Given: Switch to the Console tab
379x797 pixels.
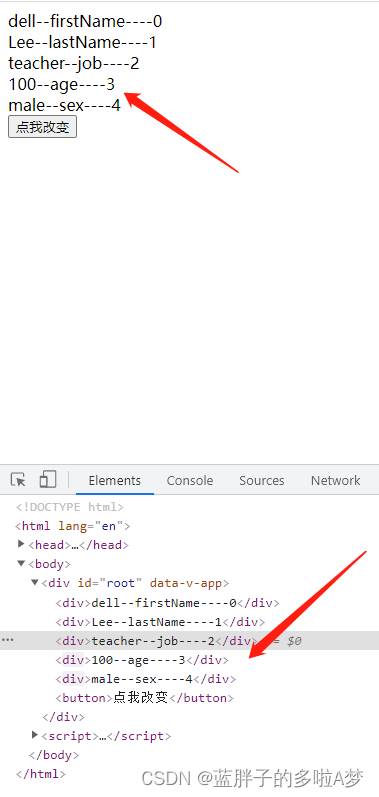Looking at the screenshot, I should click(190, 480).
